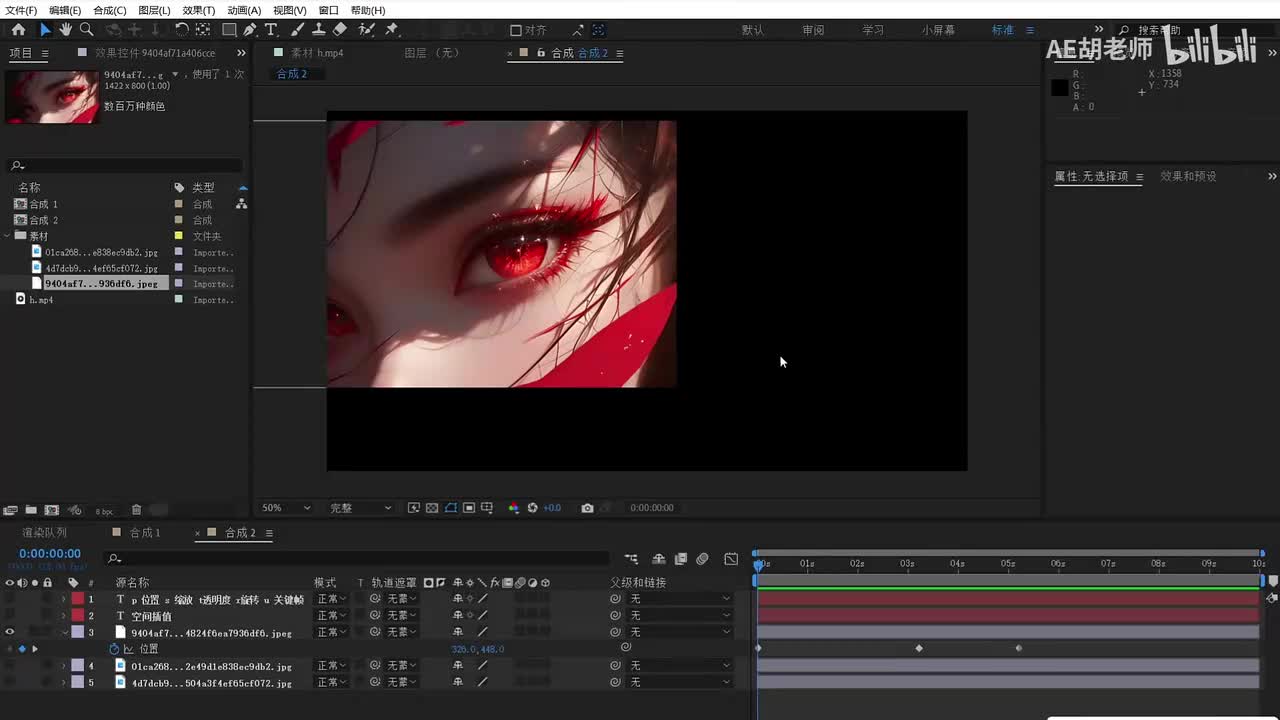This screenshot has height=720, width=1280.
Task: Hide layer 3 with its eye toggle
Action: coord(10,632)
